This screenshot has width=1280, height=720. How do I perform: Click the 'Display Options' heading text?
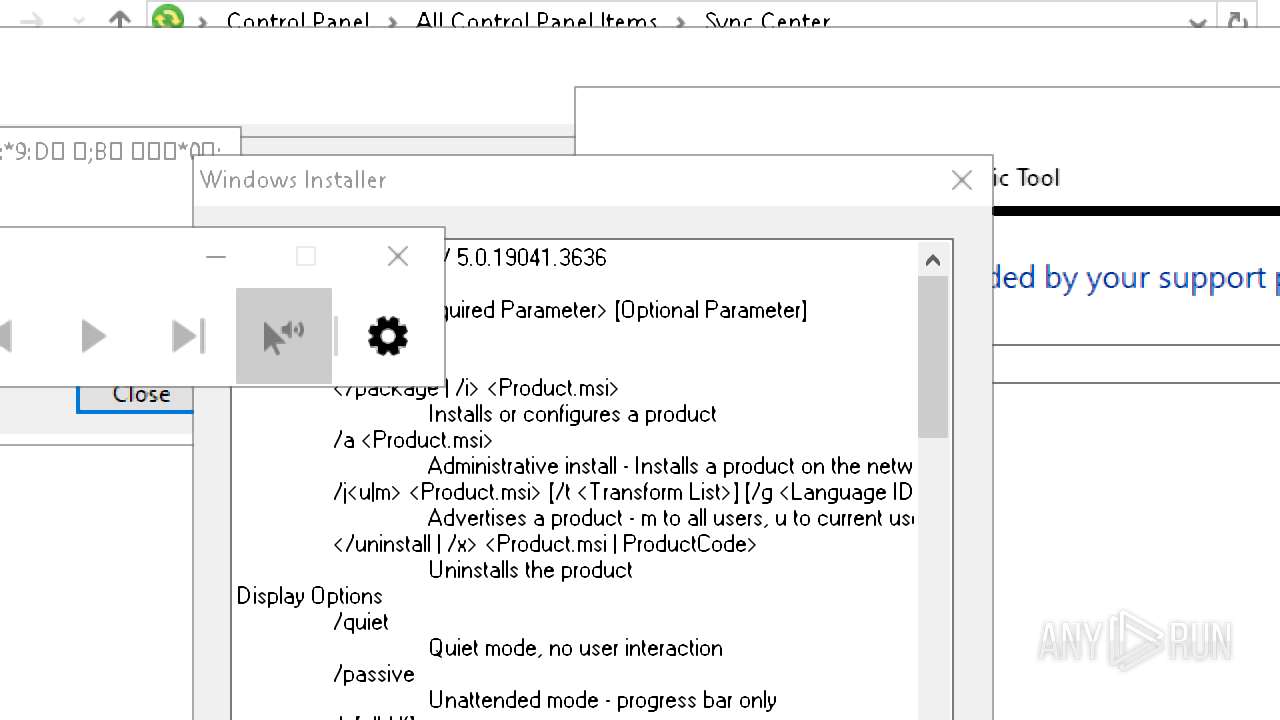[x=310, y=596]
